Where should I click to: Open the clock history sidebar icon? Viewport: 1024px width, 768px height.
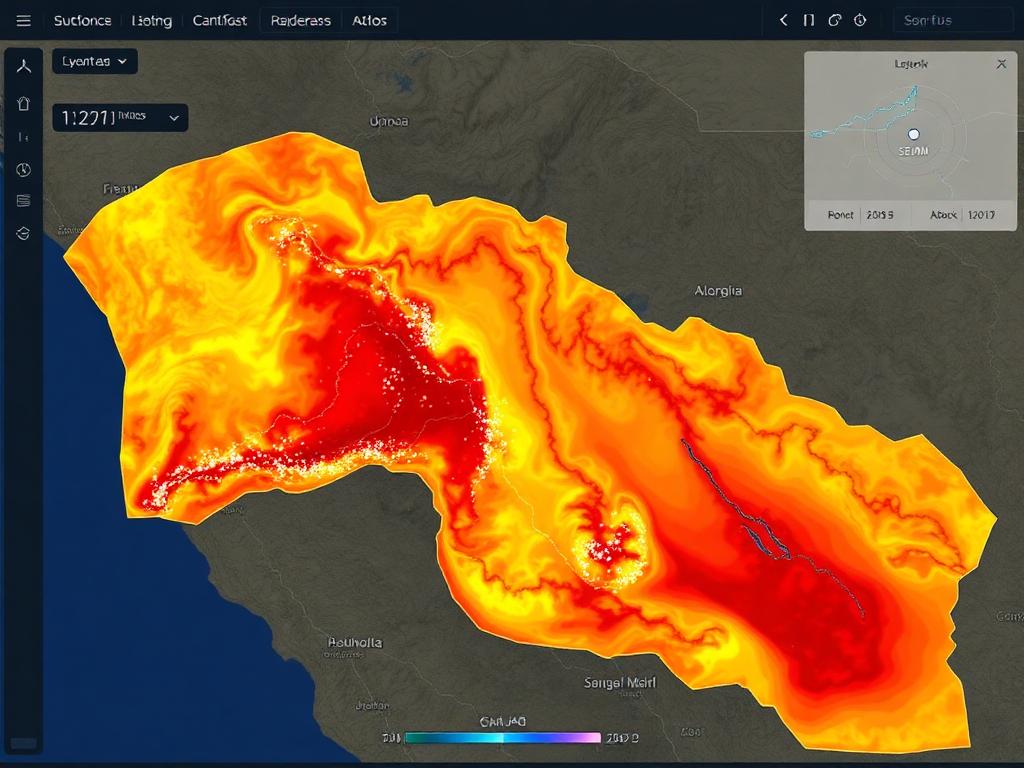[24, 170]
